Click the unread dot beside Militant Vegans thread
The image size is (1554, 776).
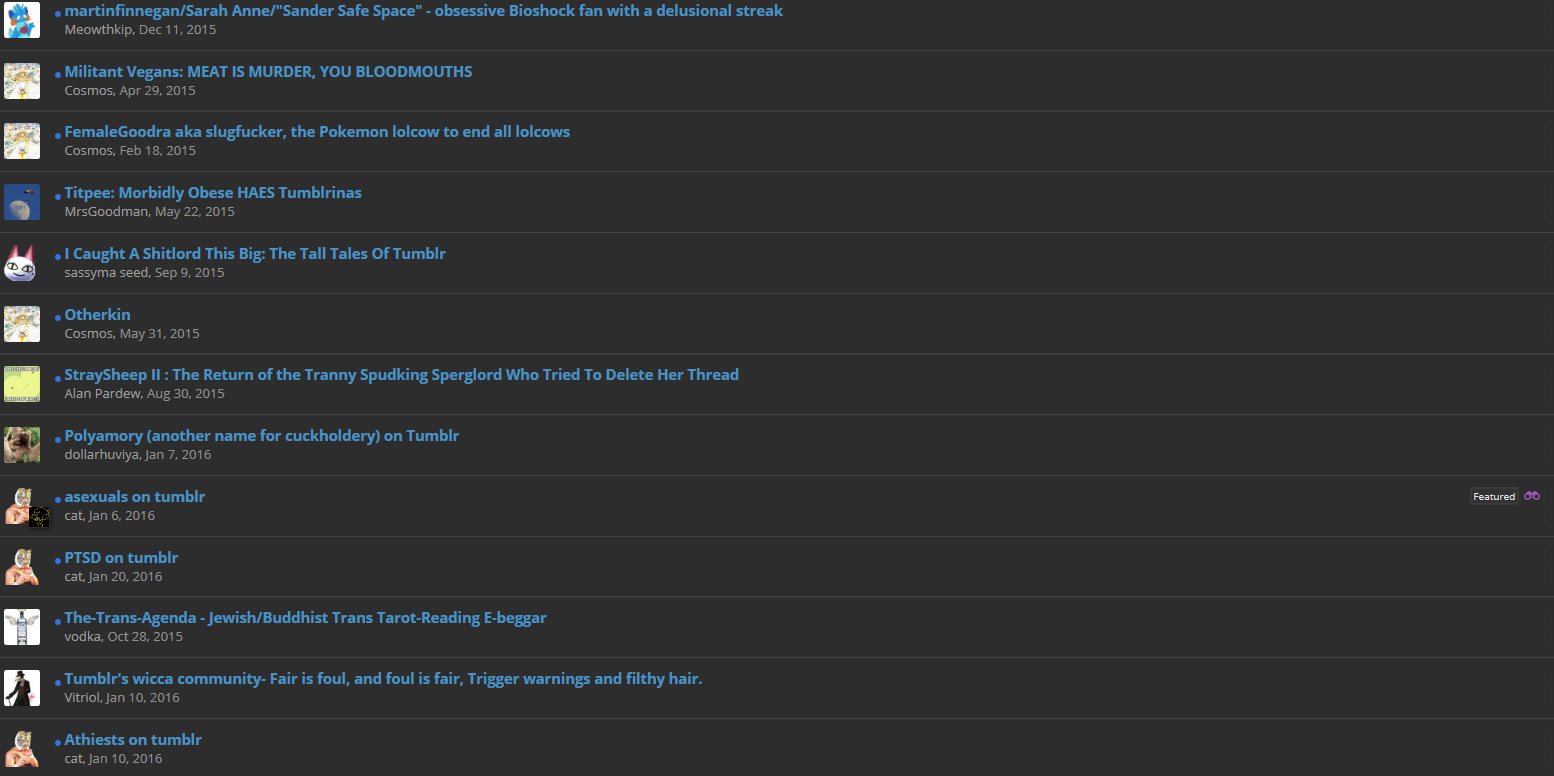pyautogui.click(x=58, y=75)
